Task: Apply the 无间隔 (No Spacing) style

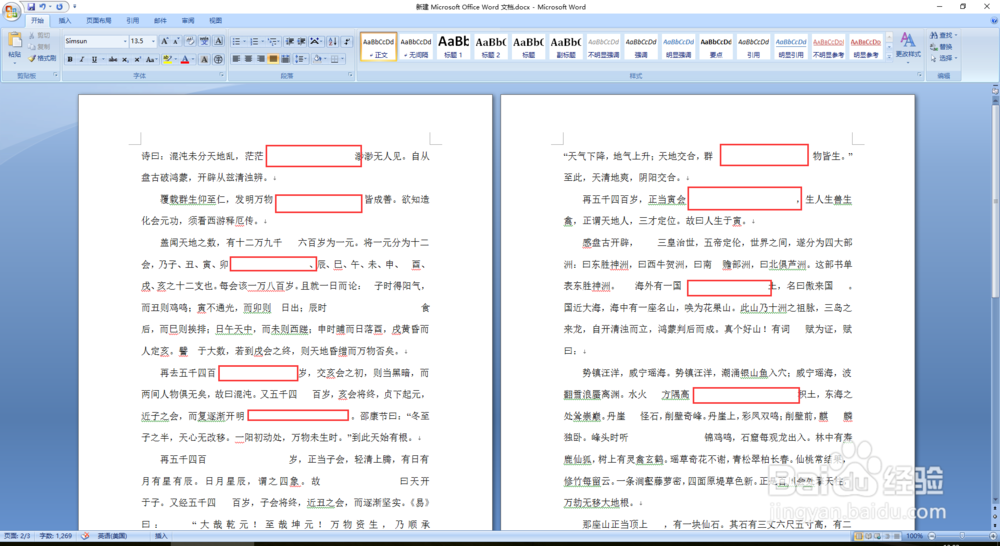Action: pos(416,47)
